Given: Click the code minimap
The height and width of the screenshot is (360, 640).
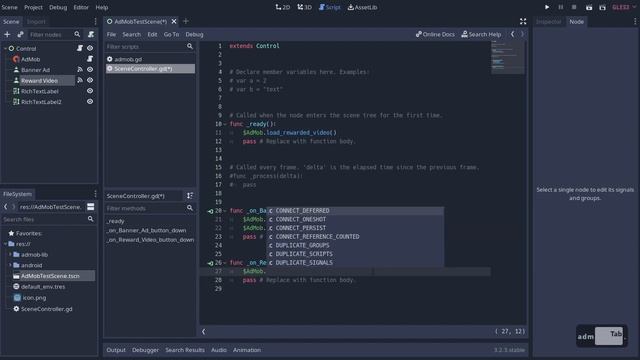Looking at the screenshot, I should coord(508,58).
